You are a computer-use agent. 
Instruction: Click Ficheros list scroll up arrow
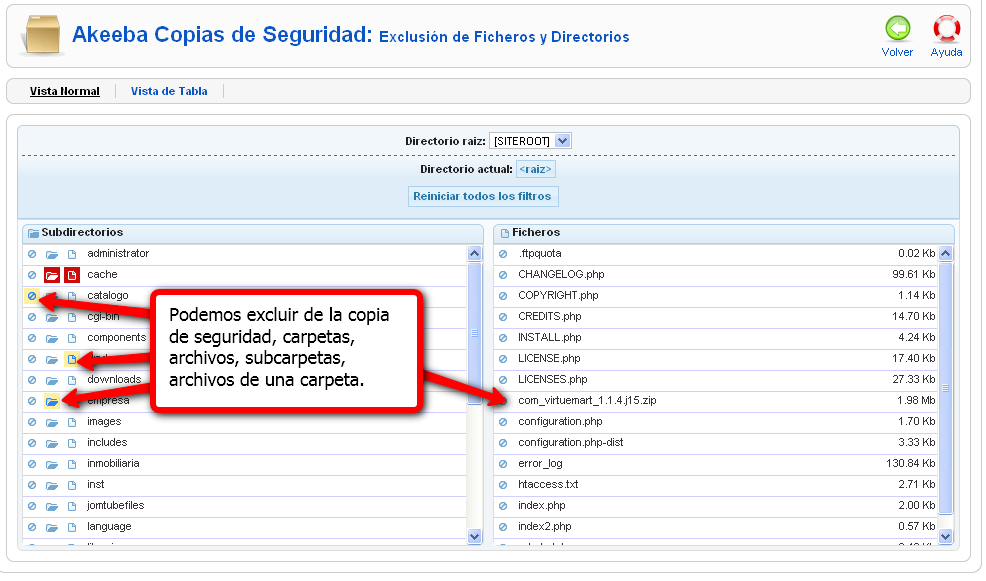[x=947, y=255]
